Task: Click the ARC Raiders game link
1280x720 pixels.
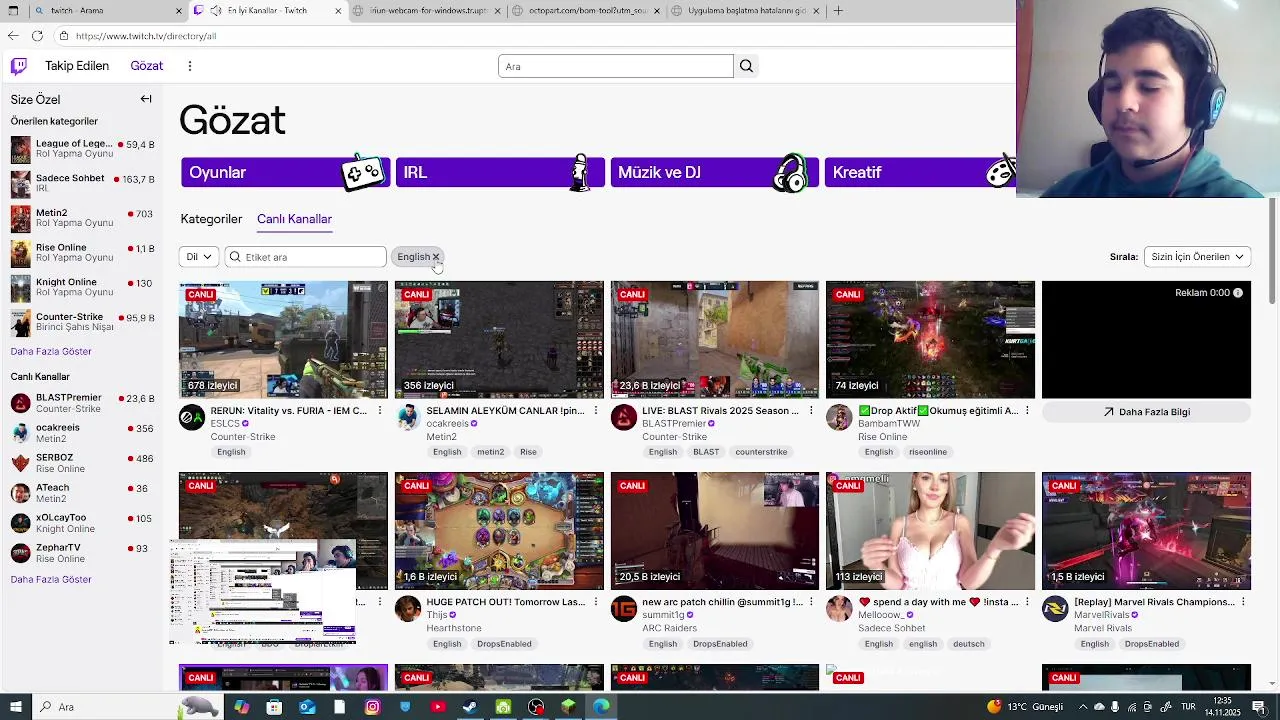Action: pos(670,628)
